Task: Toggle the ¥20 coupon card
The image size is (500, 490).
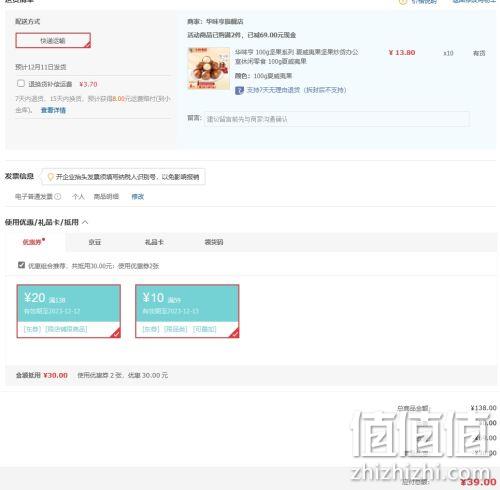Action: (69, 311)
